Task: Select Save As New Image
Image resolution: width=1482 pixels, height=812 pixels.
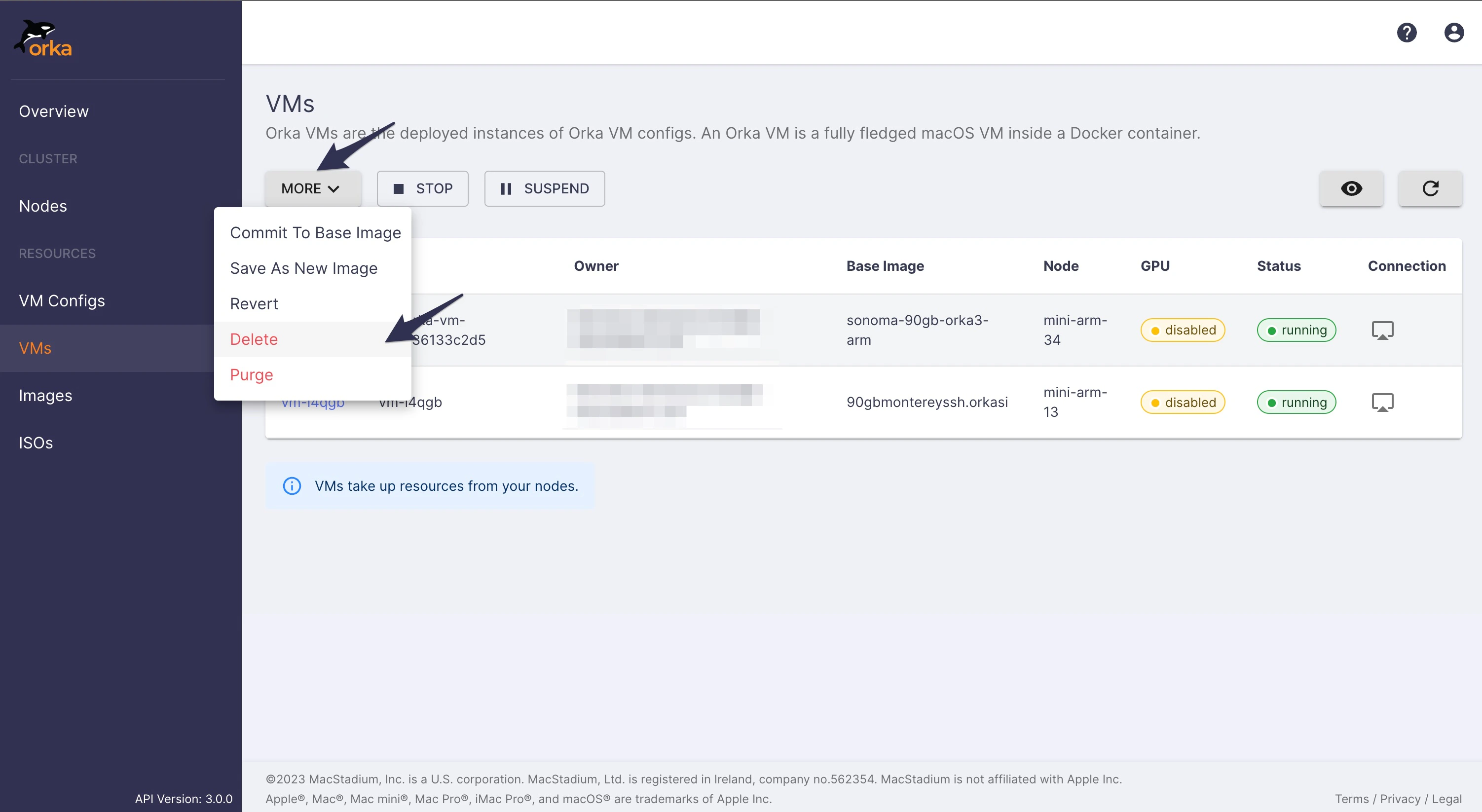Action: click(304, 268)
